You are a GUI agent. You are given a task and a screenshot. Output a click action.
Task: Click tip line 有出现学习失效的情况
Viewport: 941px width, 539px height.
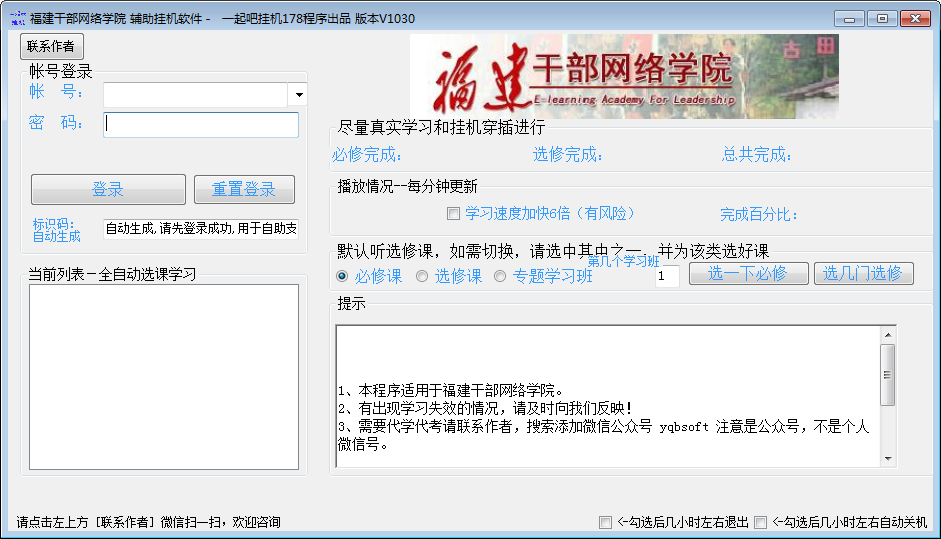coord(485,409)
